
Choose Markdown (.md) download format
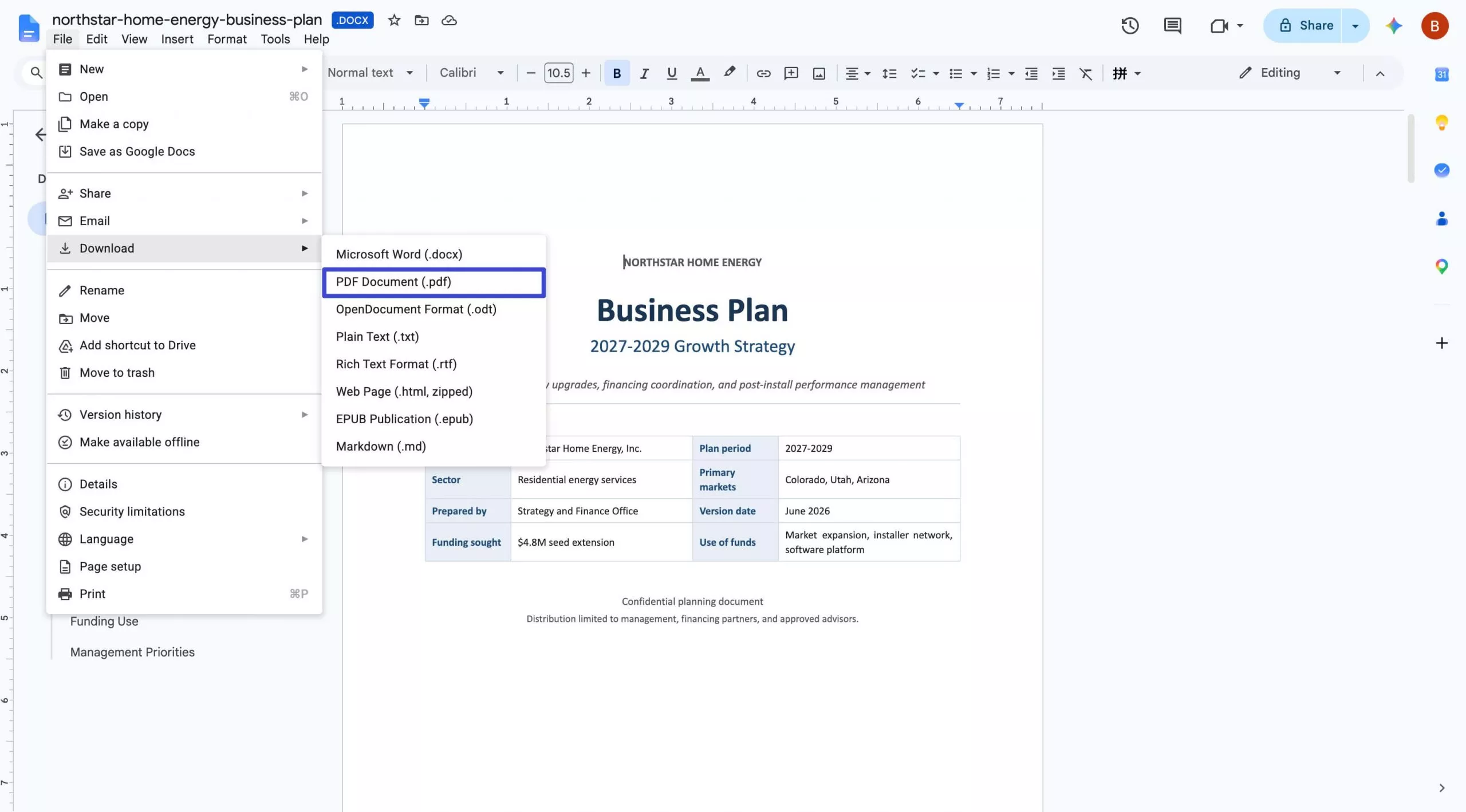[x=434, y=447]
